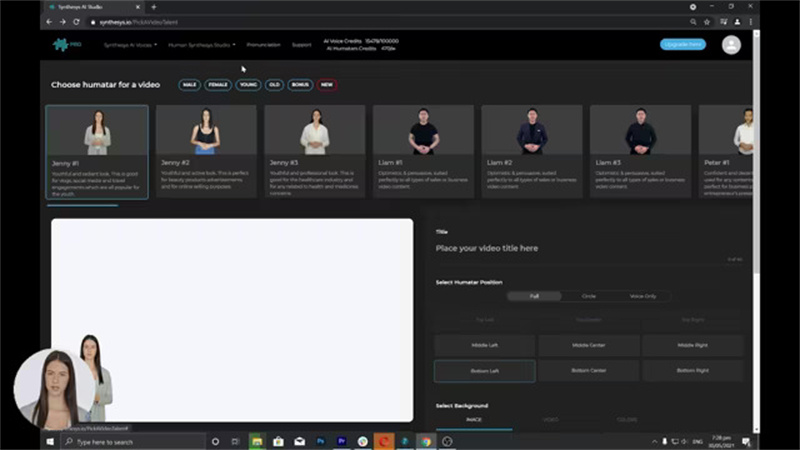Switch to Chrome in taskbar
800x450 pixels.
point(426,442)
